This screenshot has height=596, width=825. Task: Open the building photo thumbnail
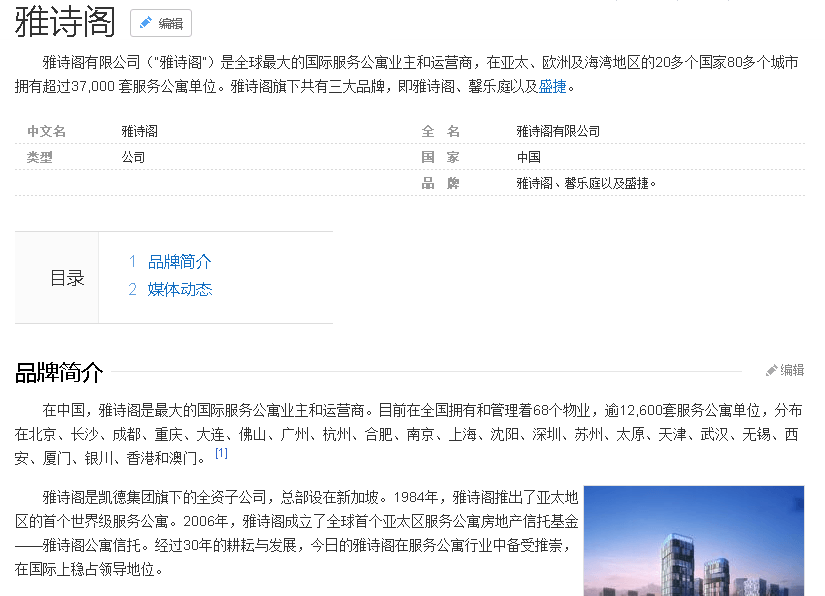coord(694,541)
